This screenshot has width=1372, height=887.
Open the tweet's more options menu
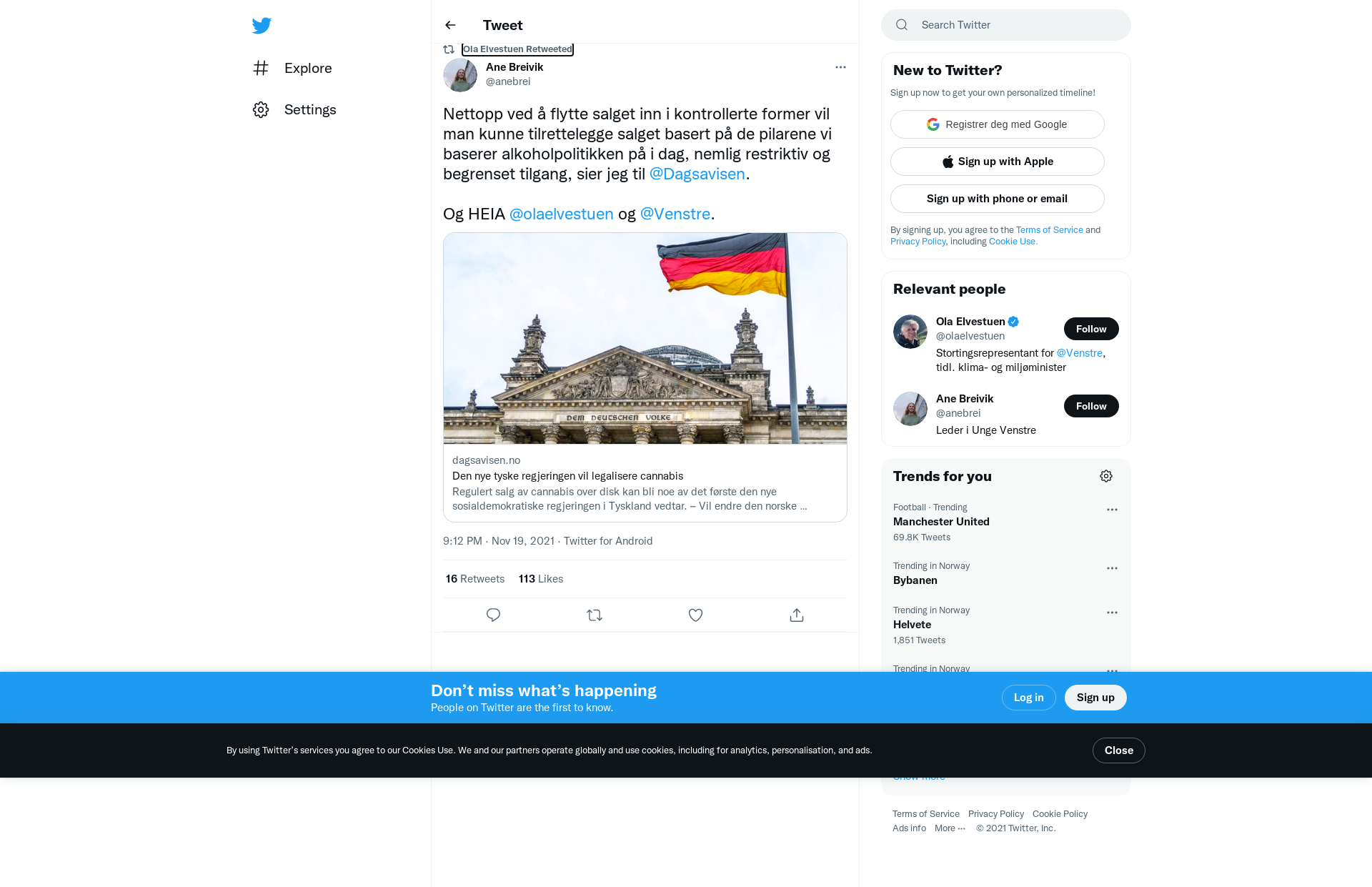tap(840, 67)
